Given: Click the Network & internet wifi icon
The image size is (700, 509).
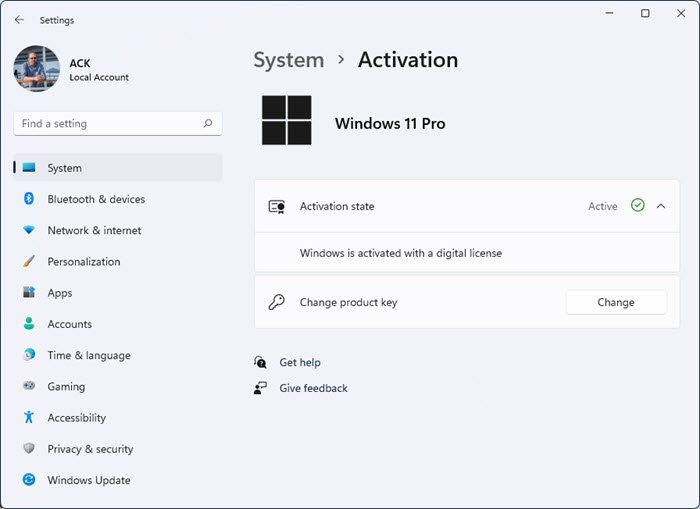Looking at the screenshot, I should (29, 230).
